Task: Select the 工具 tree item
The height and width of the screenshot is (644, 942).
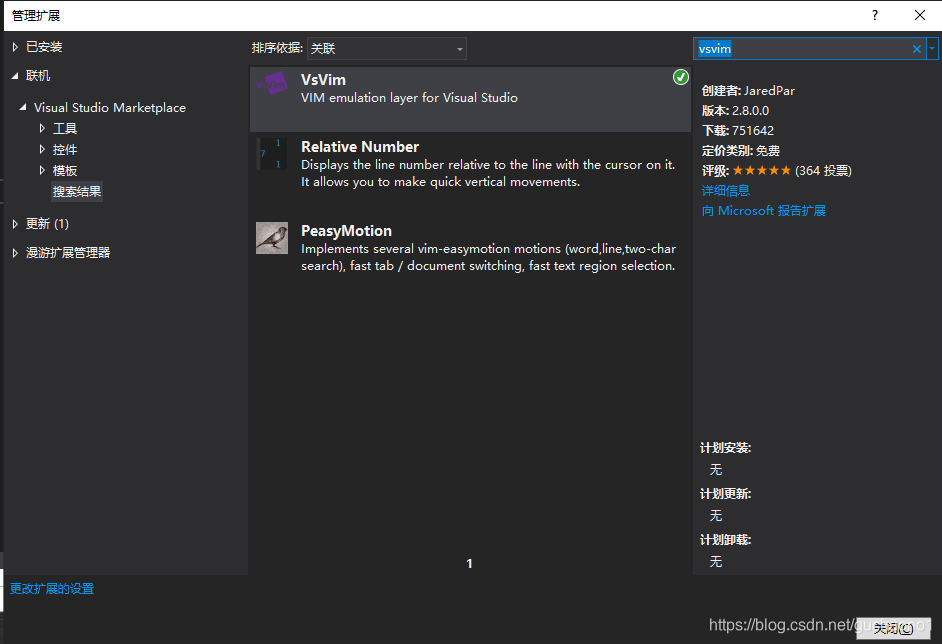Action: [65, 129]
